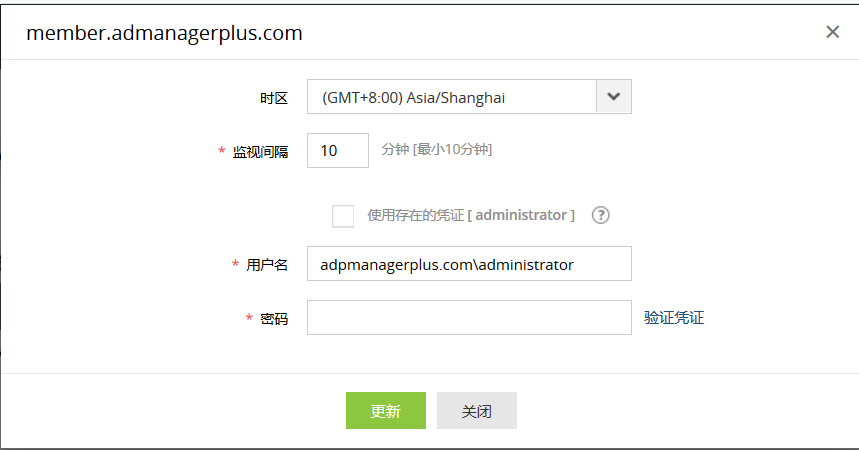
Task: Click the 分钟 [最小10分钟] hint text
Action: coord(437,150)
